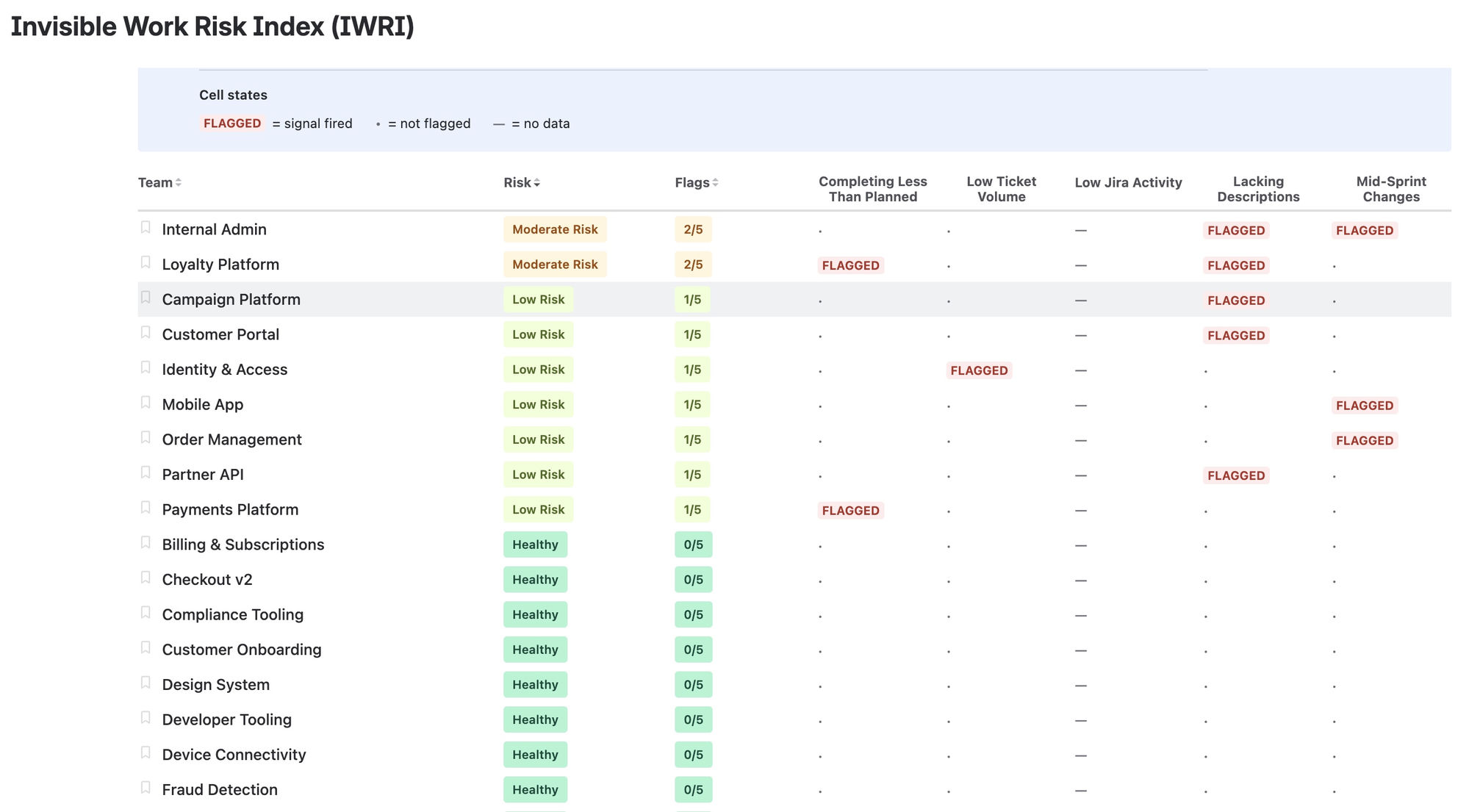Click Billing & Subscriptions' Healthy badge

pyautogui.click(x=535, y=545)
